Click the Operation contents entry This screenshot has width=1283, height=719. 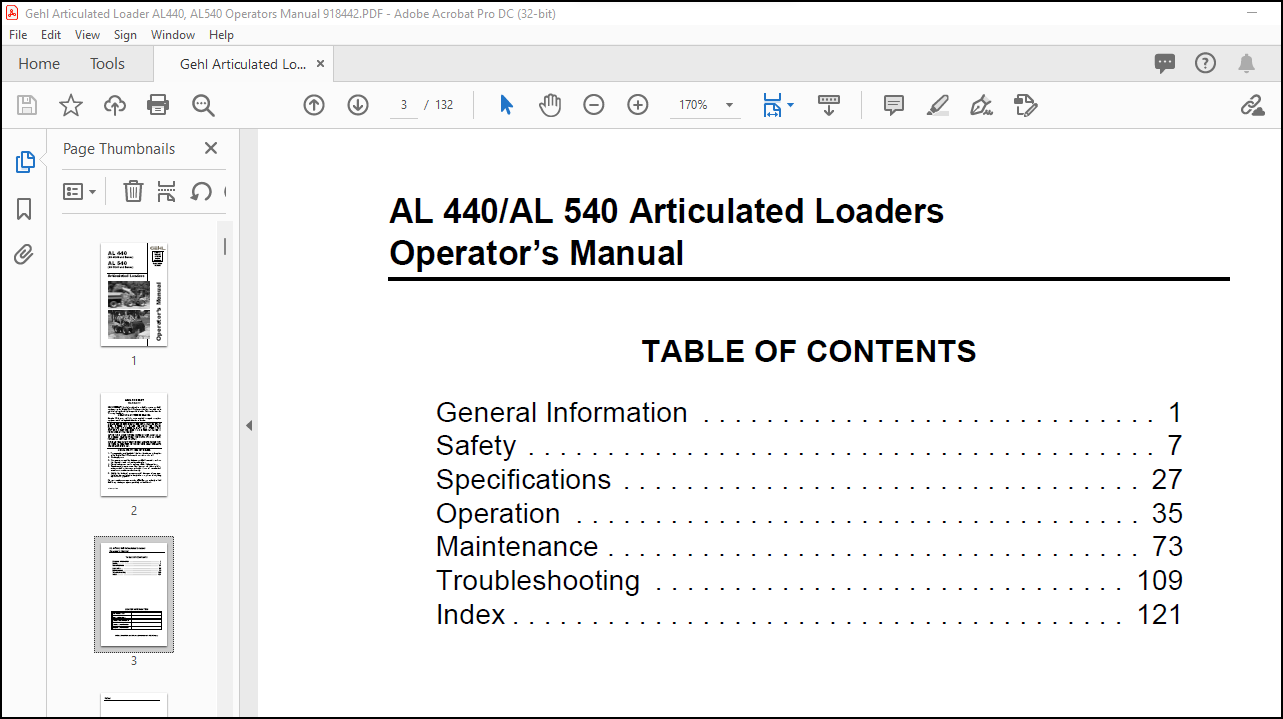click(x=809, y=513)
